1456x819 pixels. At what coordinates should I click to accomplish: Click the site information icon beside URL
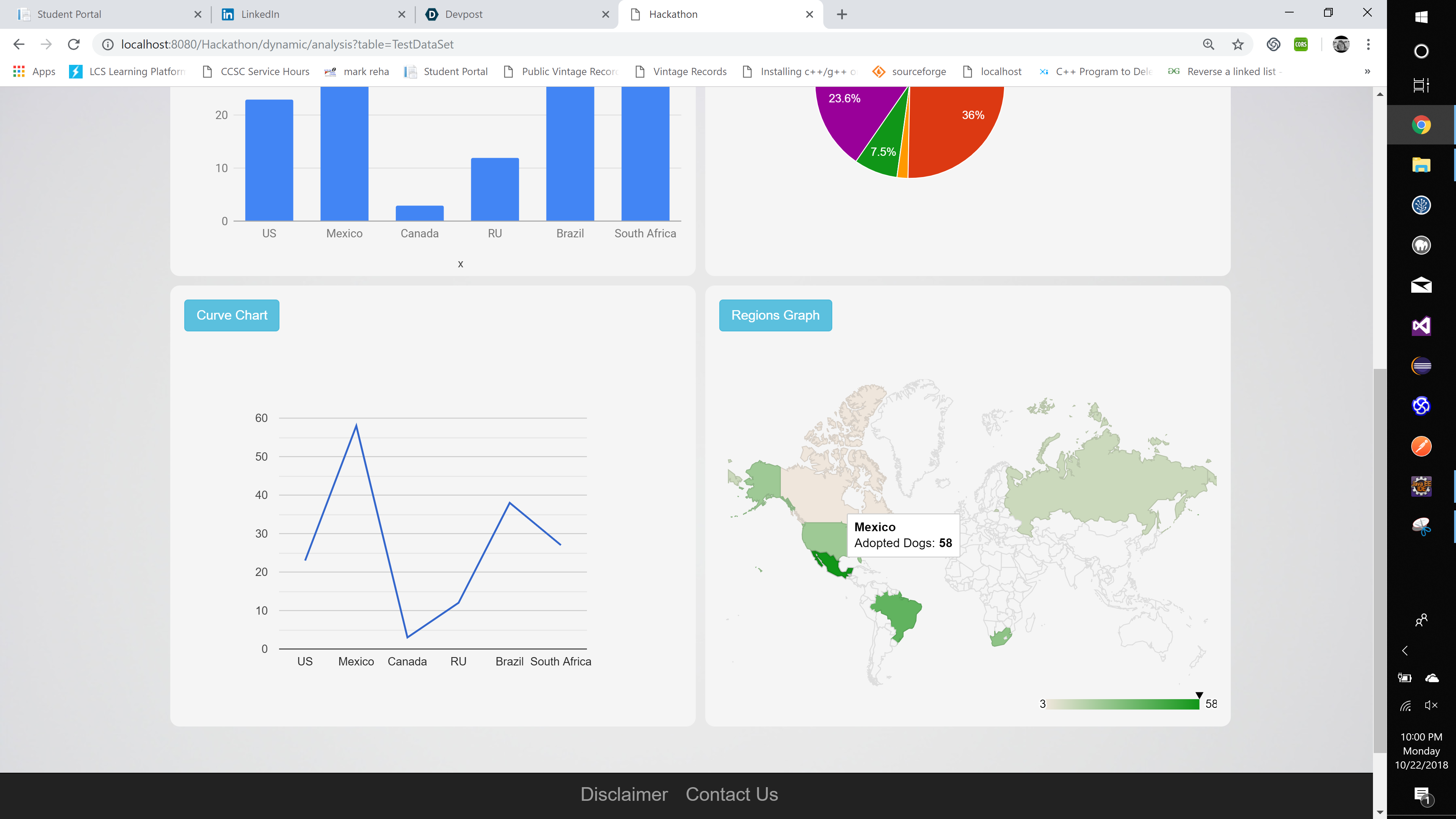pos(107,44)
